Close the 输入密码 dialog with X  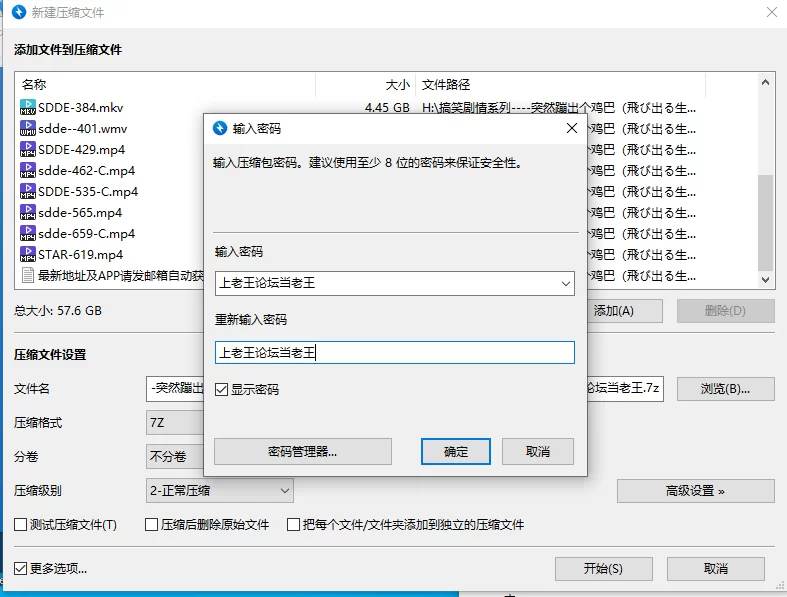[x=572, y=129]
